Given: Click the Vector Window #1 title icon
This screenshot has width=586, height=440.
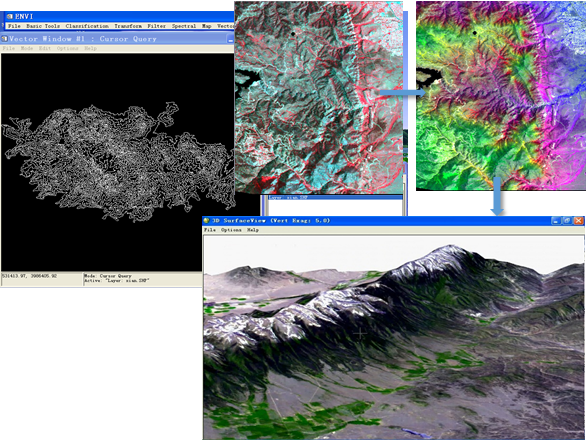Looking at the screenshot, I should pos(4,39).
